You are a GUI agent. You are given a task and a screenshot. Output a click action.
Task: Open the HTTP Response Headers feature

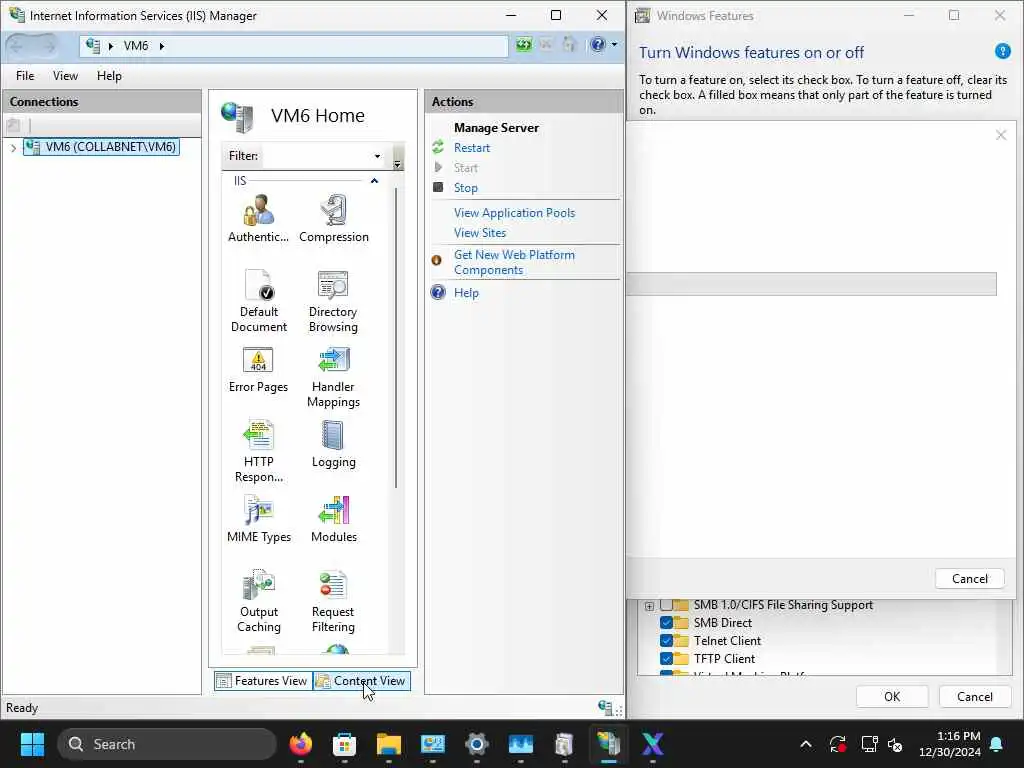[259, 451]
